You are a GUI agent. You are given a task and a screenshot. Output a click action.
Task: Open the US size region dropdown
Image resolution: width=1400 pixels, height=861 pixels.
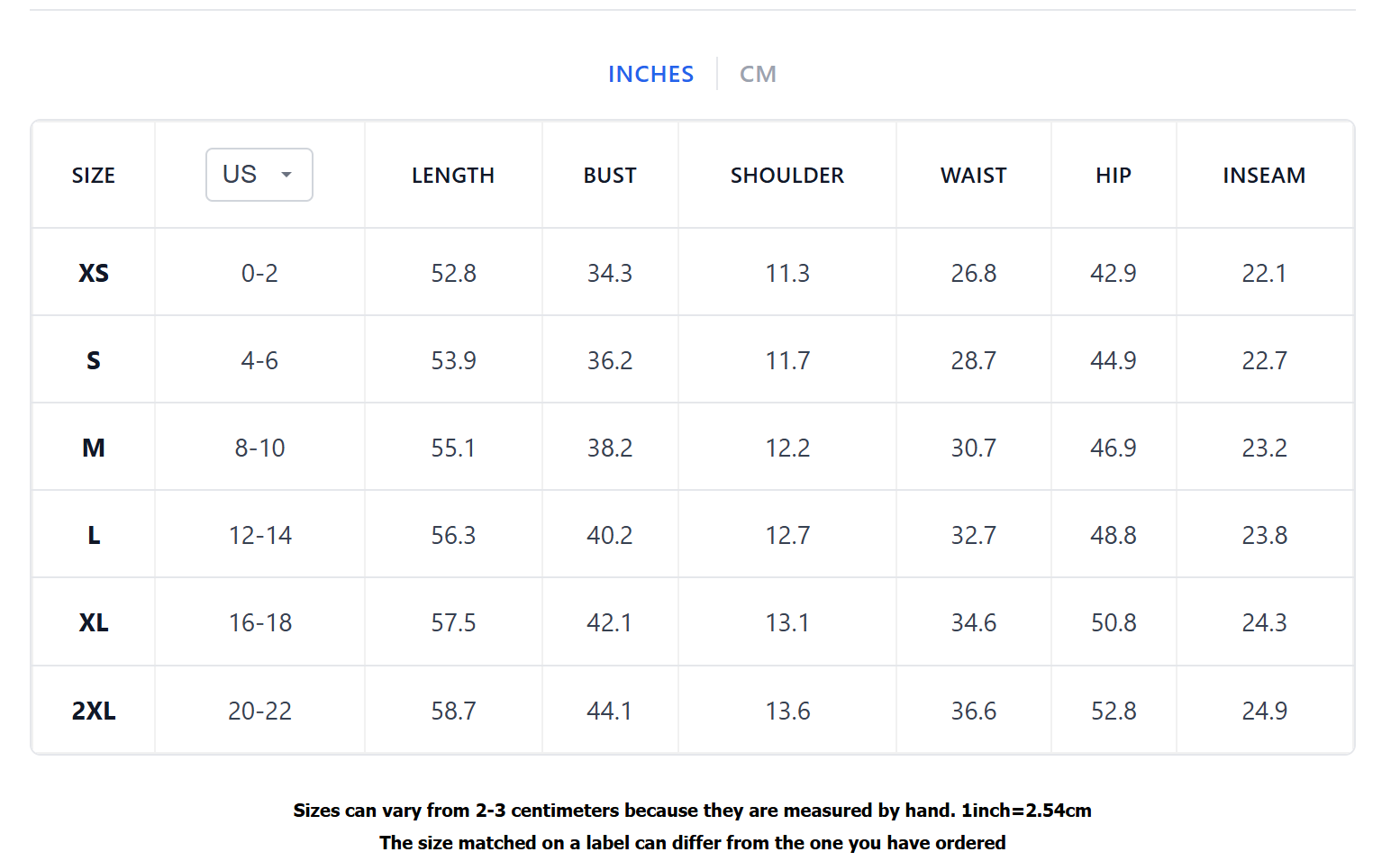coord(259,175)
